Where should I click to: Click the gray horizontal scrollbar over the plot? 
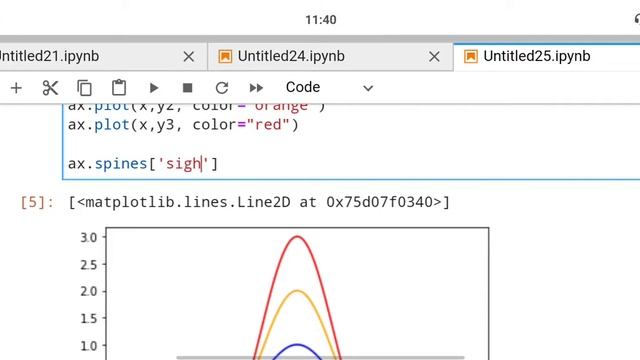(320, 358)
